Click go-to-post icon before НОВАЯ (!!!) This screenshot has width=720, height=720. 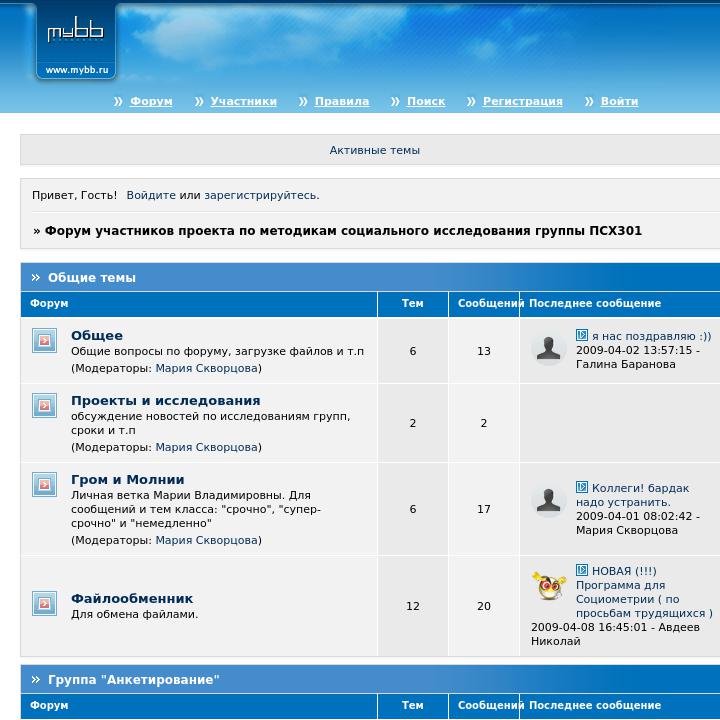click(582, 570)
